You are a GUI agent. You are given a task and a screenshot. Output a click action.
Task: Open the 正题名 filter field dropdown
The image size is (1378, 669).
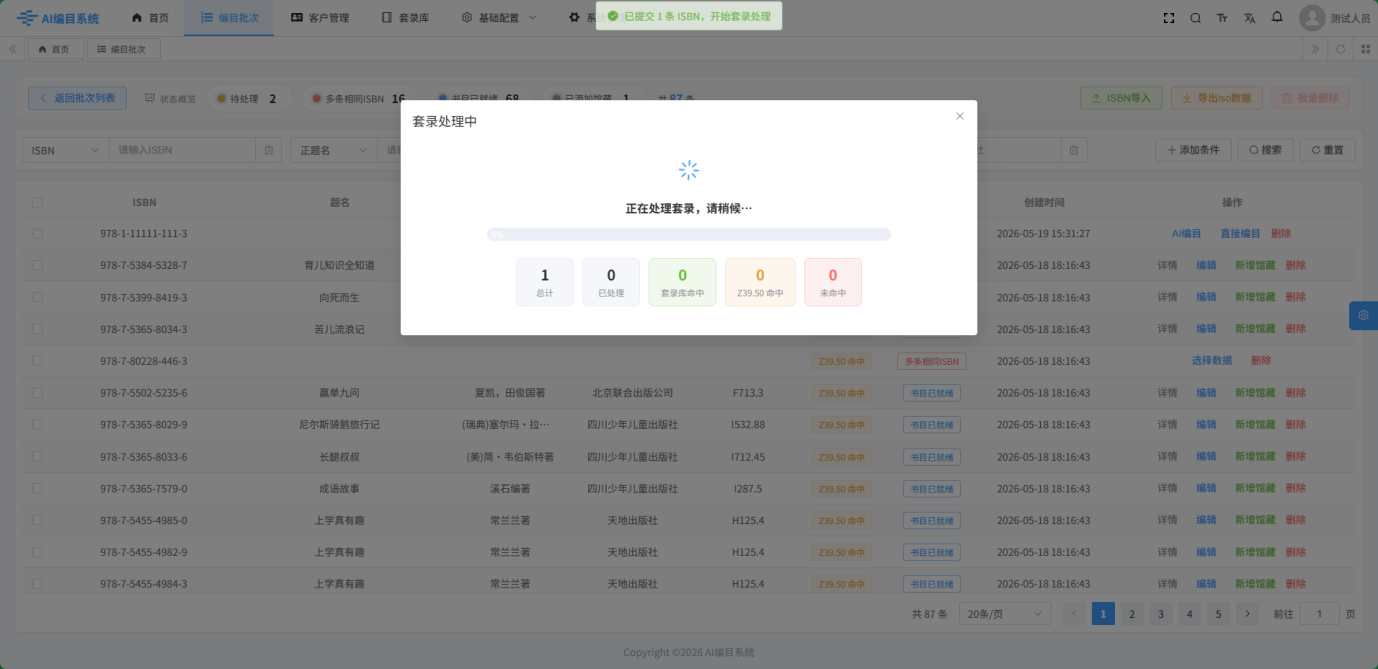tap(335, 150)
